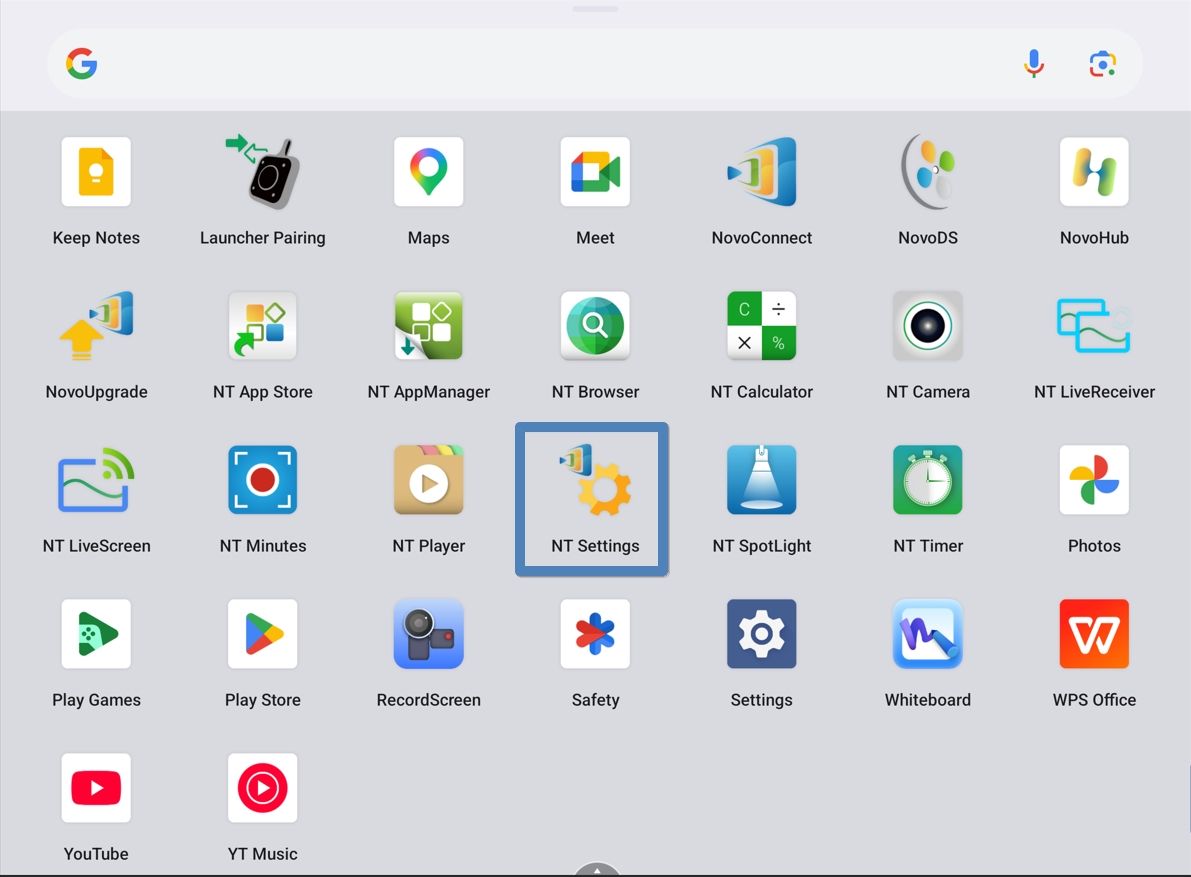Open the NT Minutes recorder

click(262, 481)
